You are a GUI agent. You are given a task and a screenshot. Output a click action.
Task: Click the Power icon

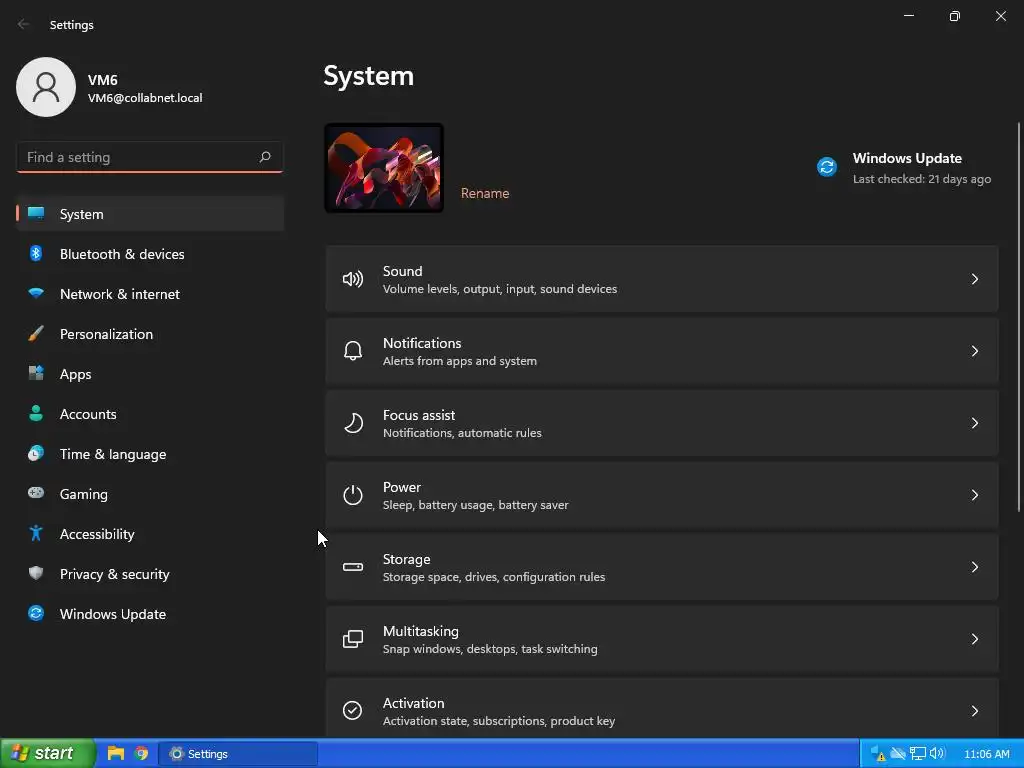(x=353, y=495)
